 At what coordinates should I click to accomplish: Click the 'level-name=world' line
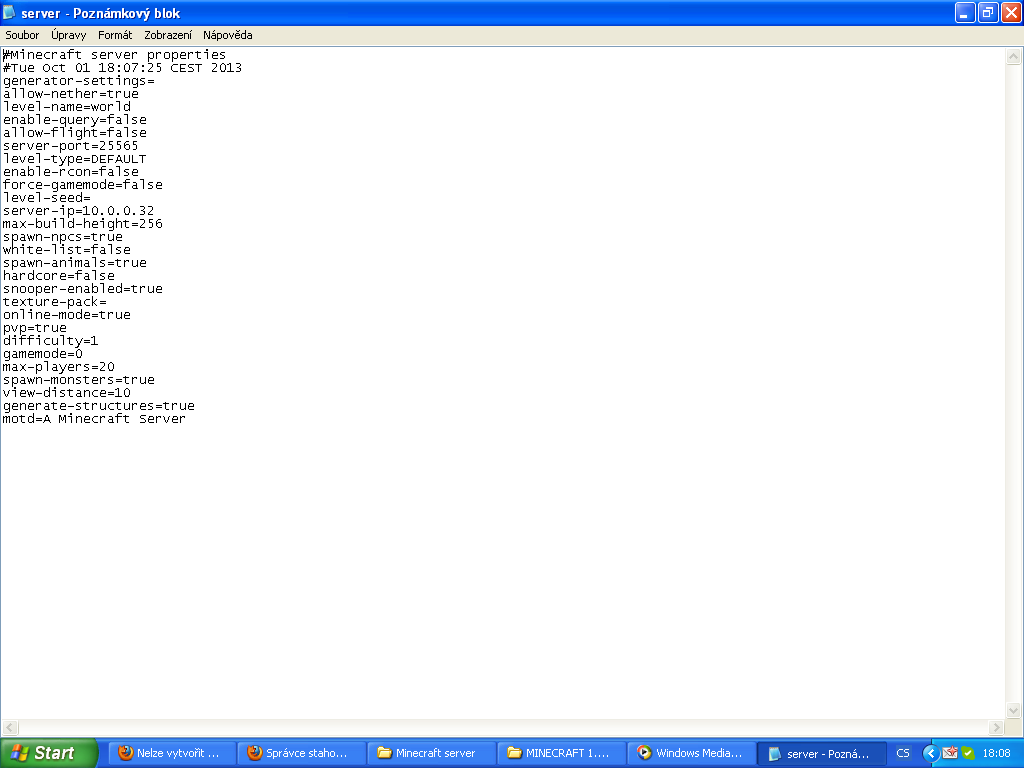coord(67,107)
